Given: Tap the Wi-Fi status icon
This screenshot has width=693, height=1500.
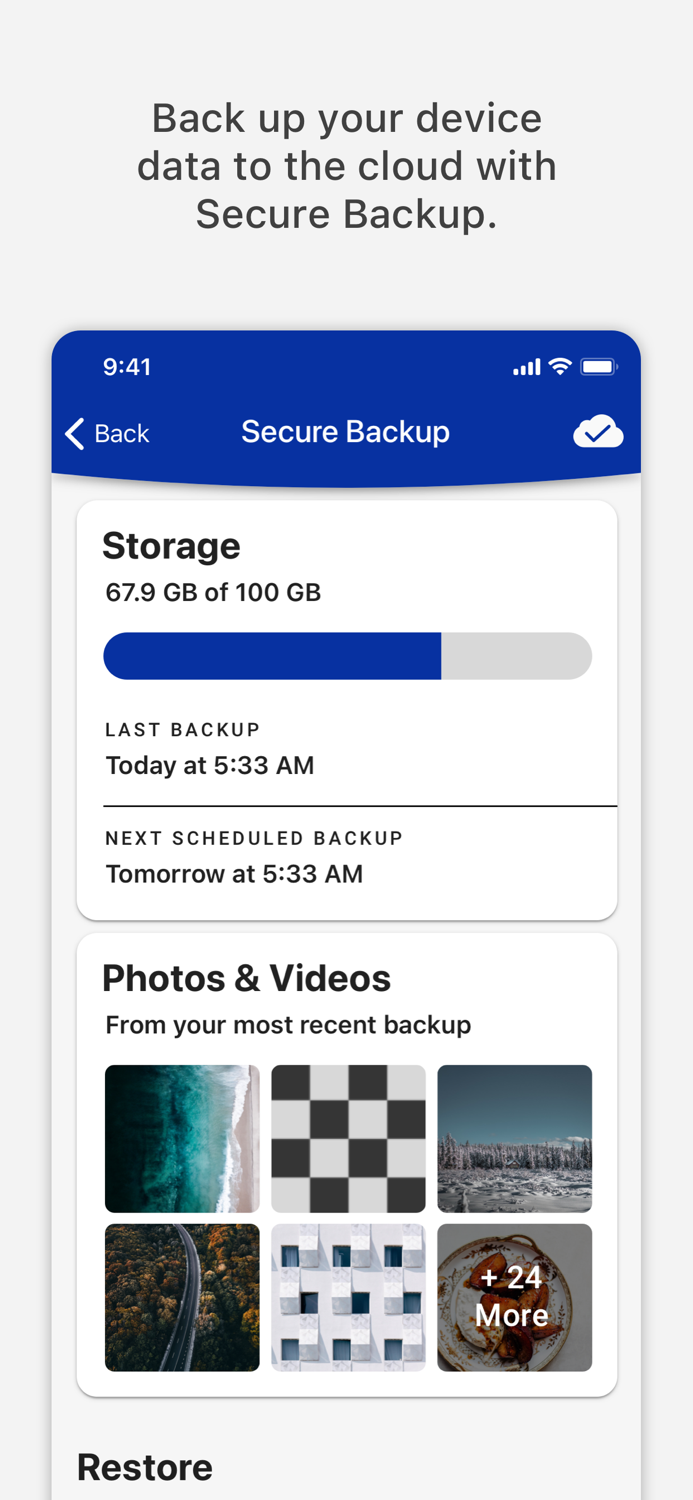Looking at the screenshot, I should pyautogui.click(x=560, y=366).
